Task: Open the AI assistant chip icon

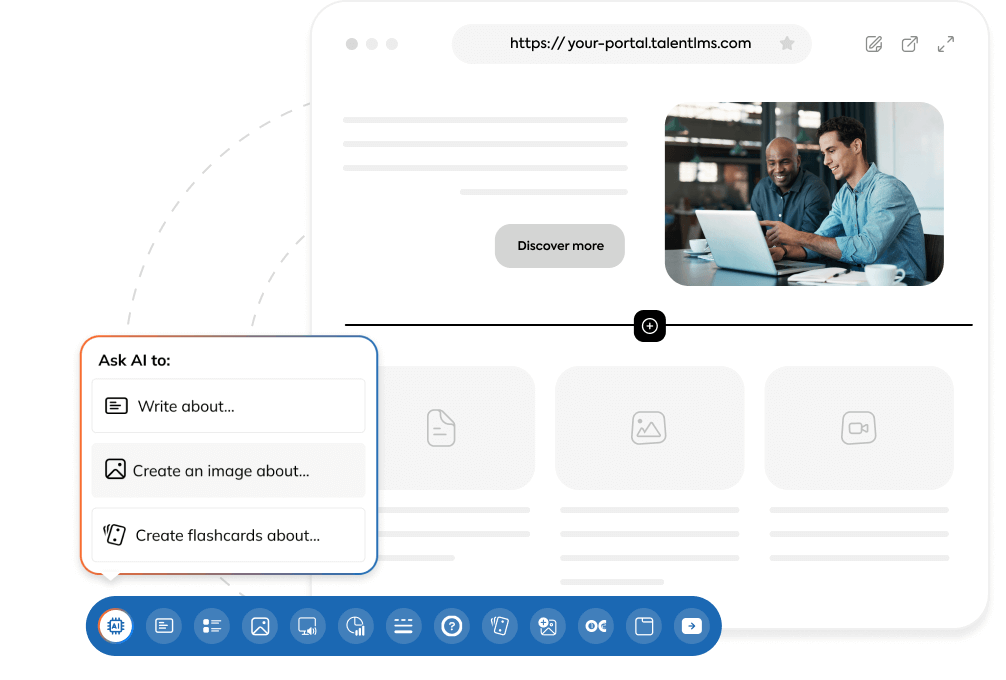Action: click(115, 626)
